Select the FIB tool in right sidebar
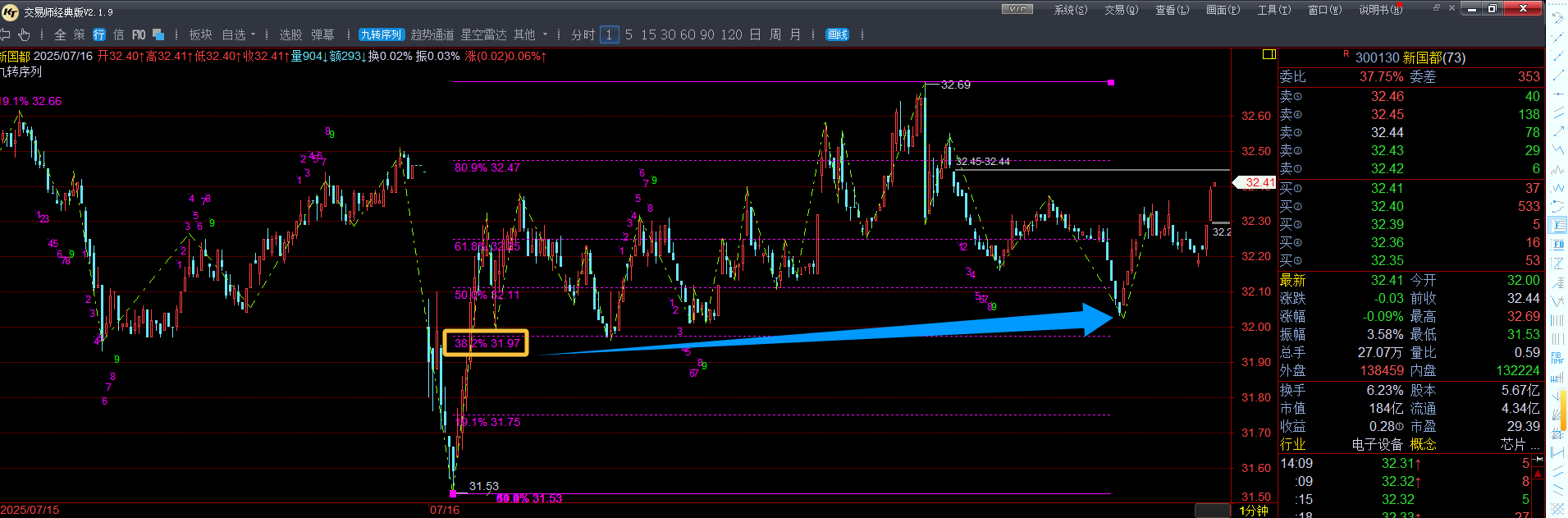This screenshot has width=1568, height=518. (1557, 358)
